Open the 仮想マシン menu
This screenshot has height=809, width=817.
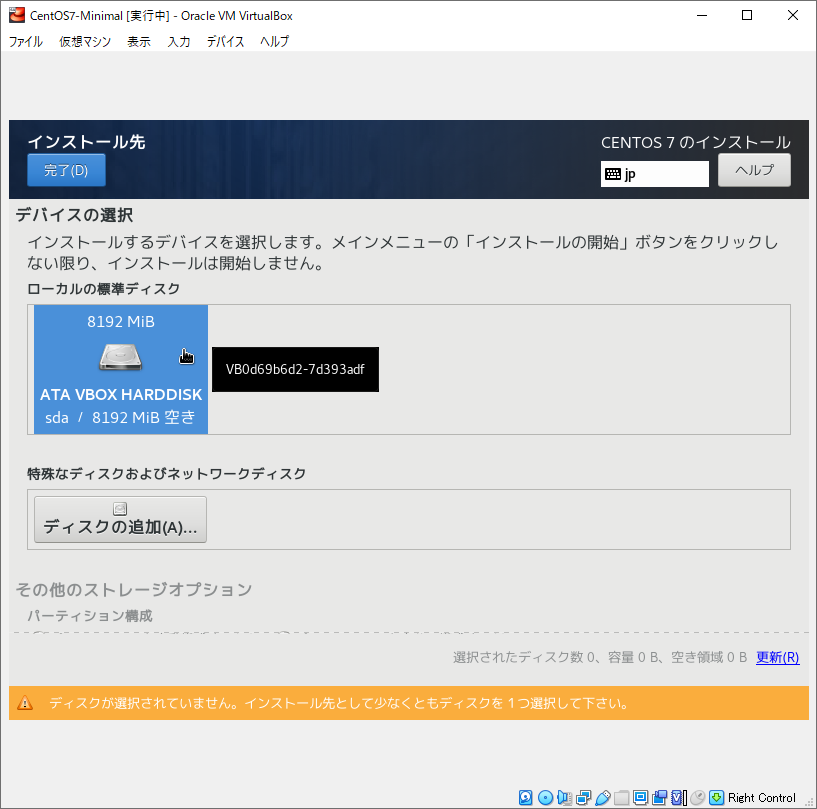click(x=85, y=42)
